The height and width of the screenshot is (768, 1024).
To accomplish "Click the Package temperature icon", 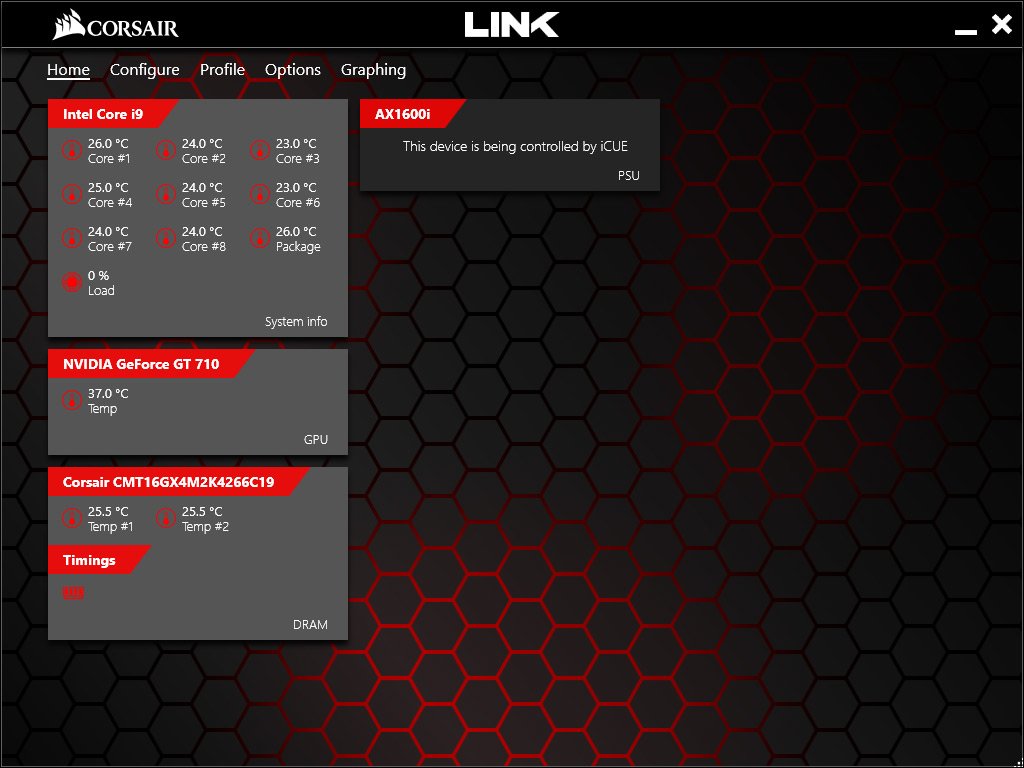I will tap(260, 238).
